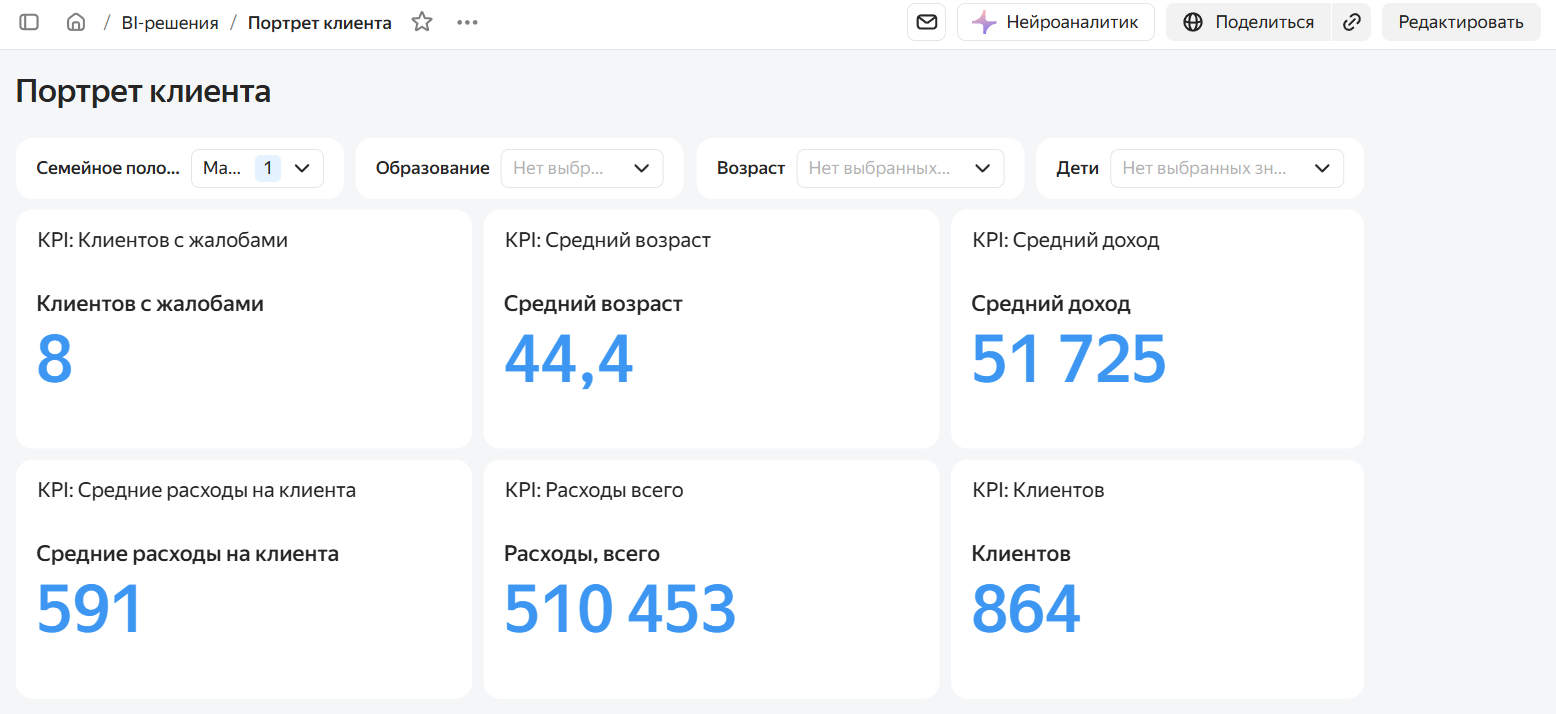Viewport: 1556px width, 714px height.
Task: Click the Расходы, всего label
Action: point(582,554)
